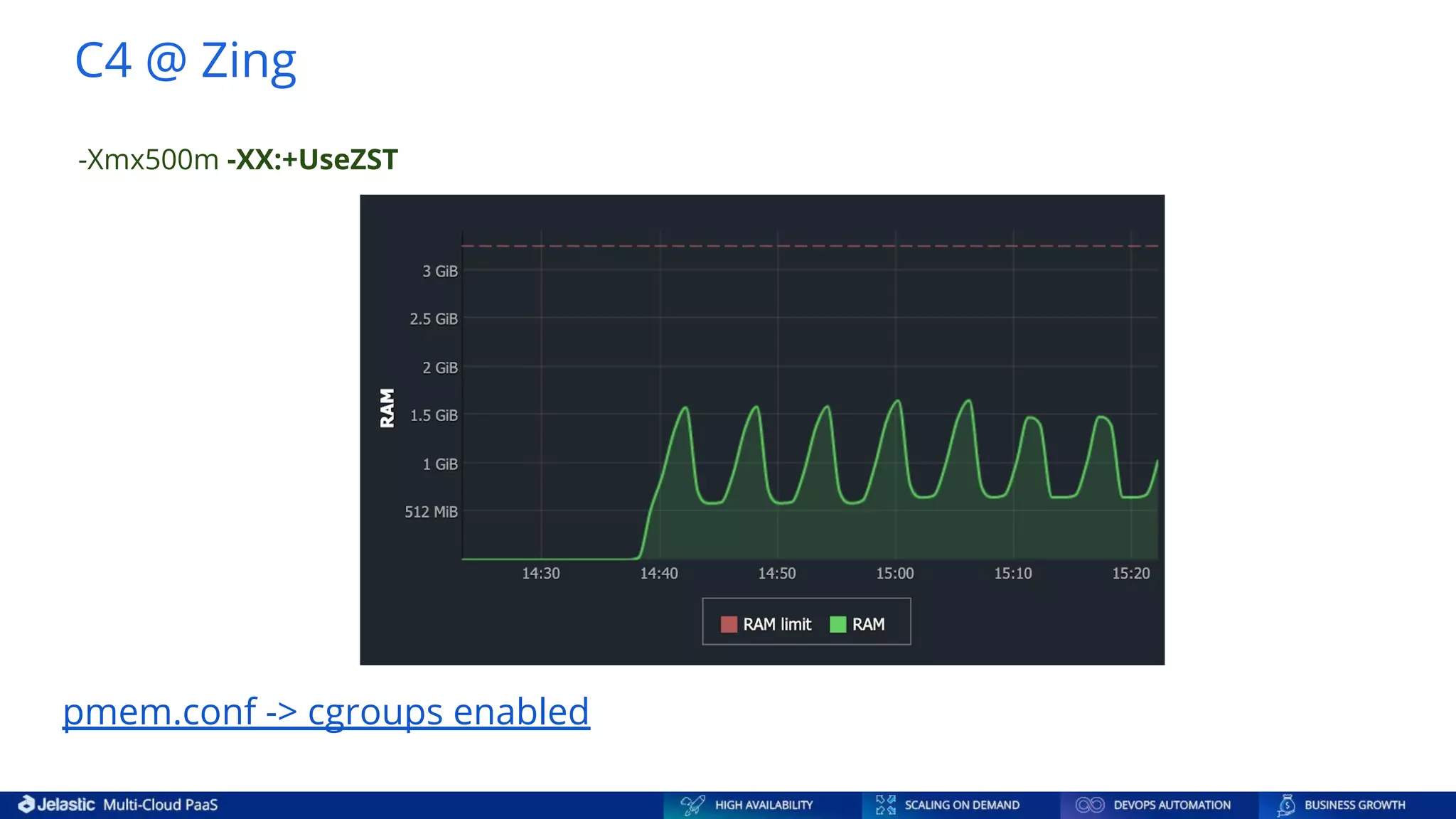Click the red RAM limit color swatch
Screen dimensions: 1456x819
coord(729,624)
